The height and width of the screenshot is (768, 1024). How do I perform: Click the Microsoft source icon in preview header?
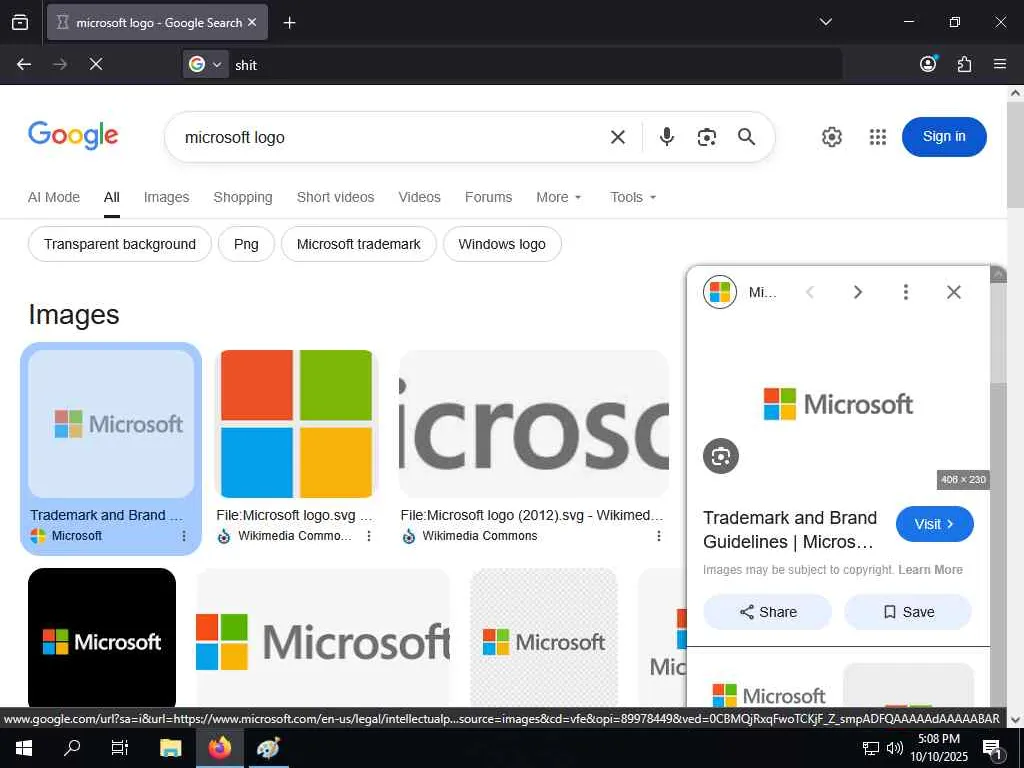click(720, 292)
